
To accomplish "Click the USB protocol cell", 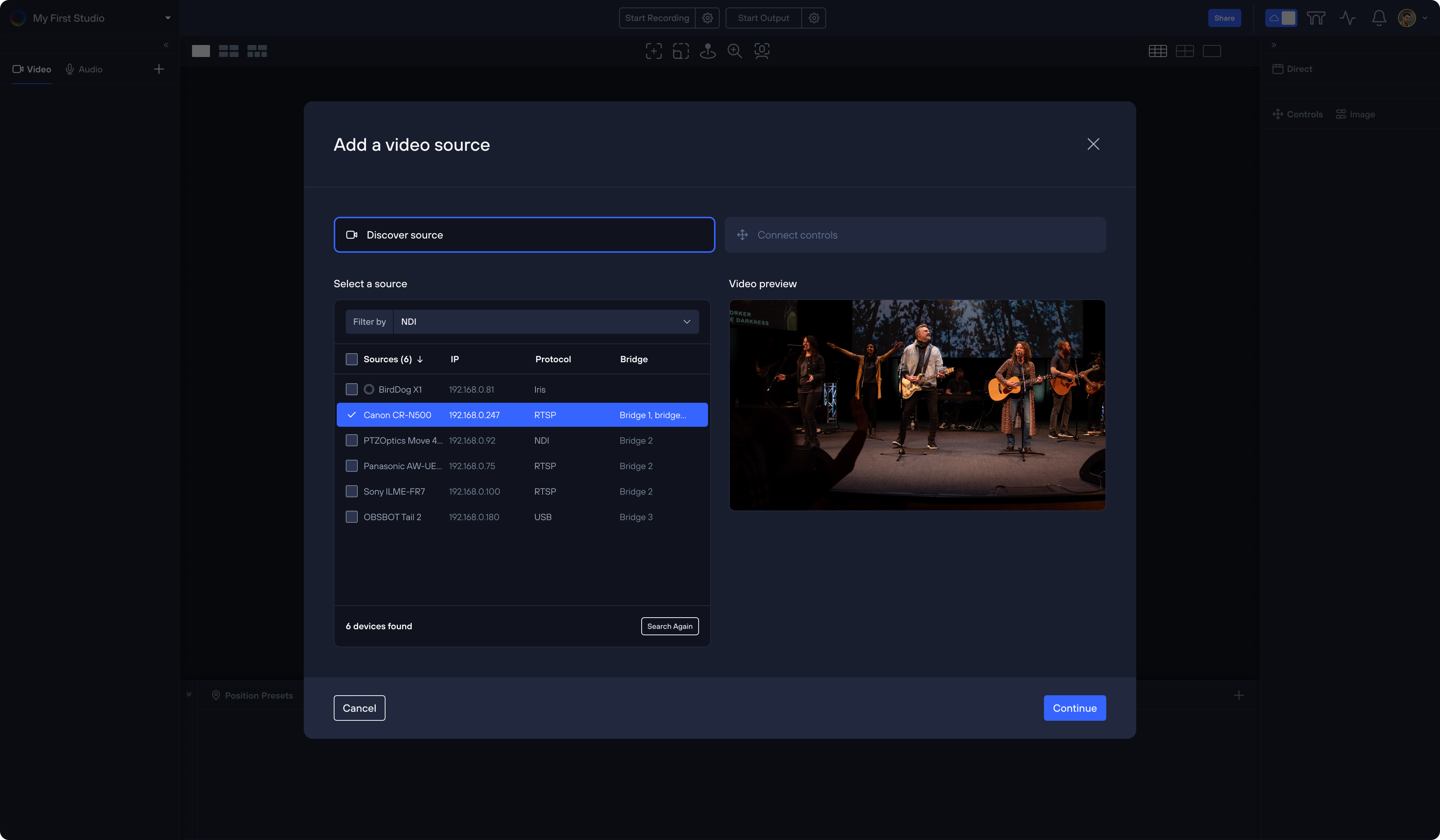I will 543,517.
